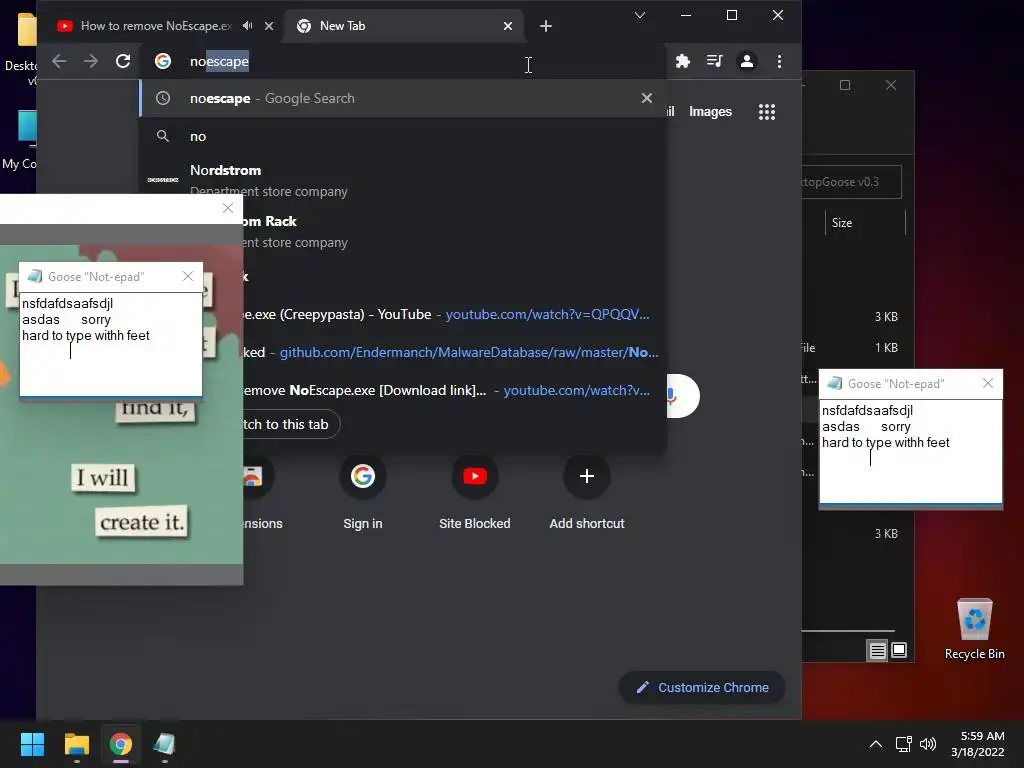The width and height of the screenshot is (1024, 768).
Task: Open the Sign in shortcut
Action: pyautogui.click(x=362, y=491)
